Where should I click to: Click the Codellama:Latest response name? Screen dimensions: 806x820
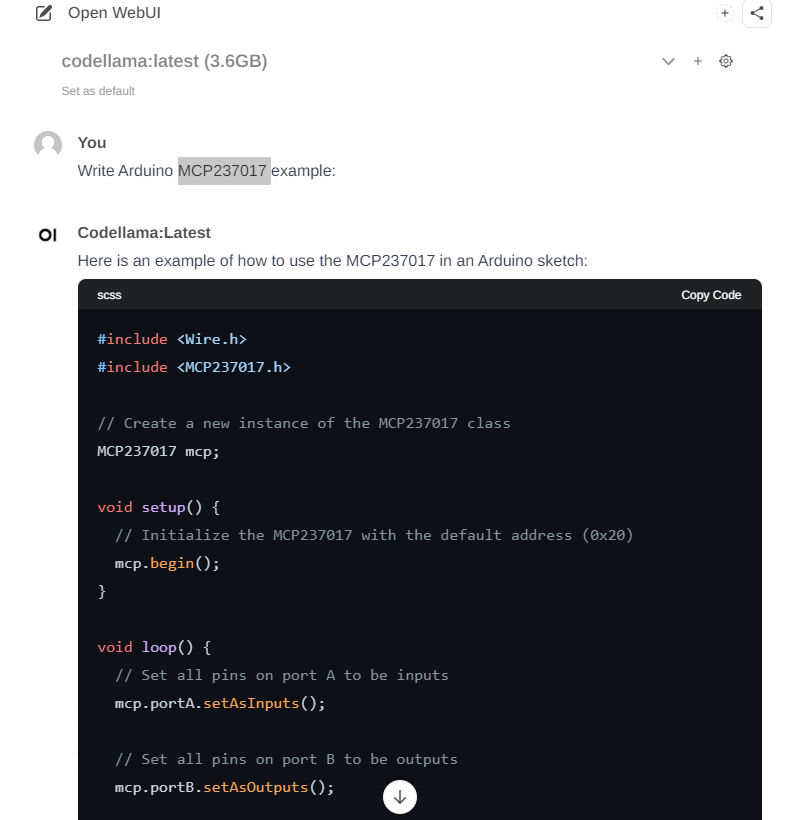[x=144, y=233]
